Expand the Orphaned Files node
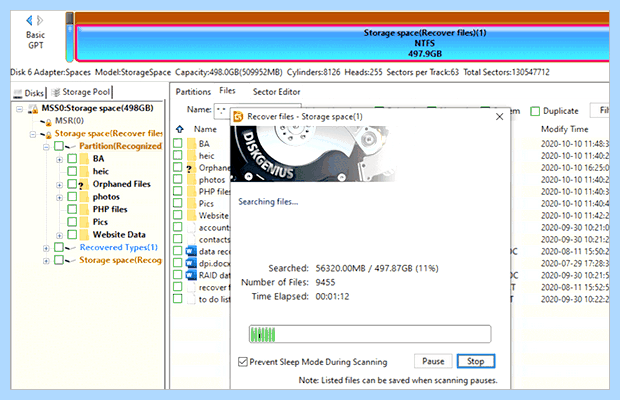 (59, 185)
